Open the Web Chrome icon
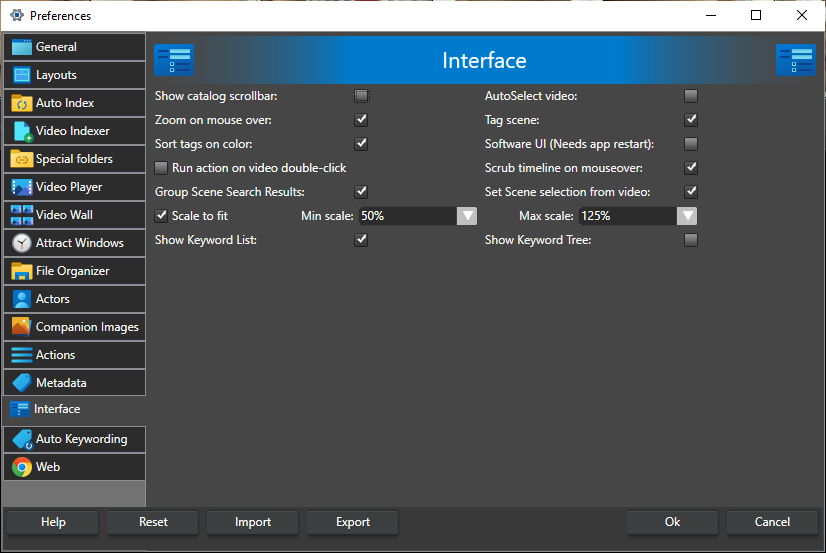The width and height of the screenshot is (826, 553). [21, 467]
